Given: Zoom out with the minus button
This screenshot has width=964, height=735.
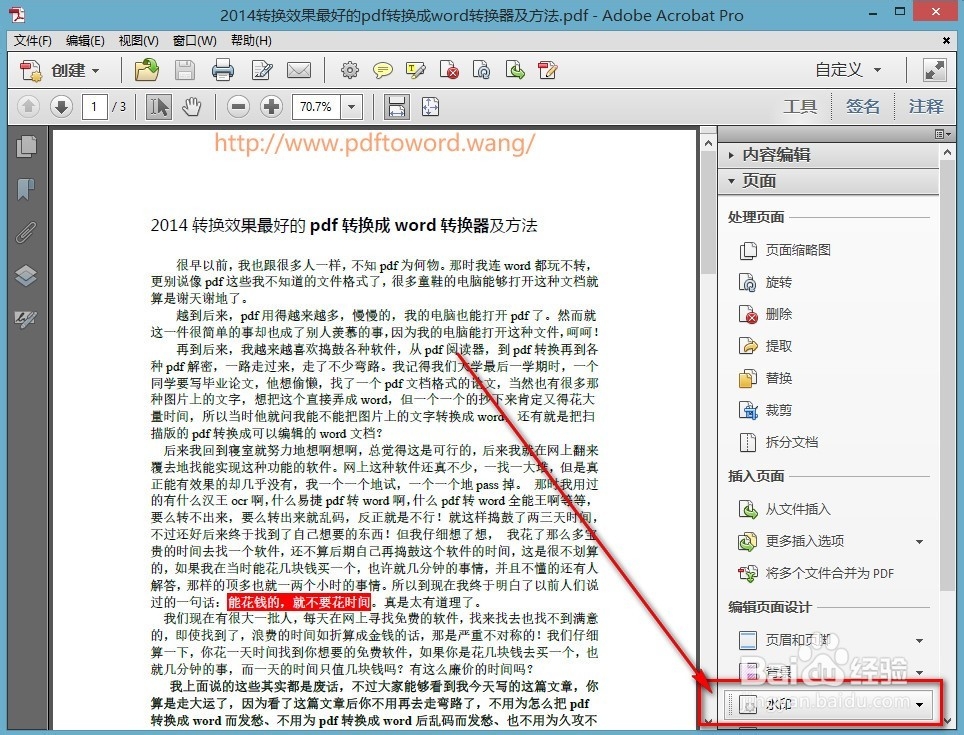Looking at the screenshot, I should click(238, 107).
